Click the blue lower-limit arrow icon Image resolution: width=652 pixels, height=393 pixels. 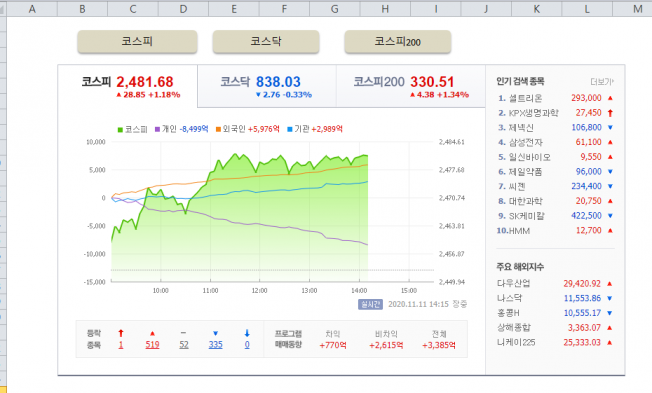[247, 333]
